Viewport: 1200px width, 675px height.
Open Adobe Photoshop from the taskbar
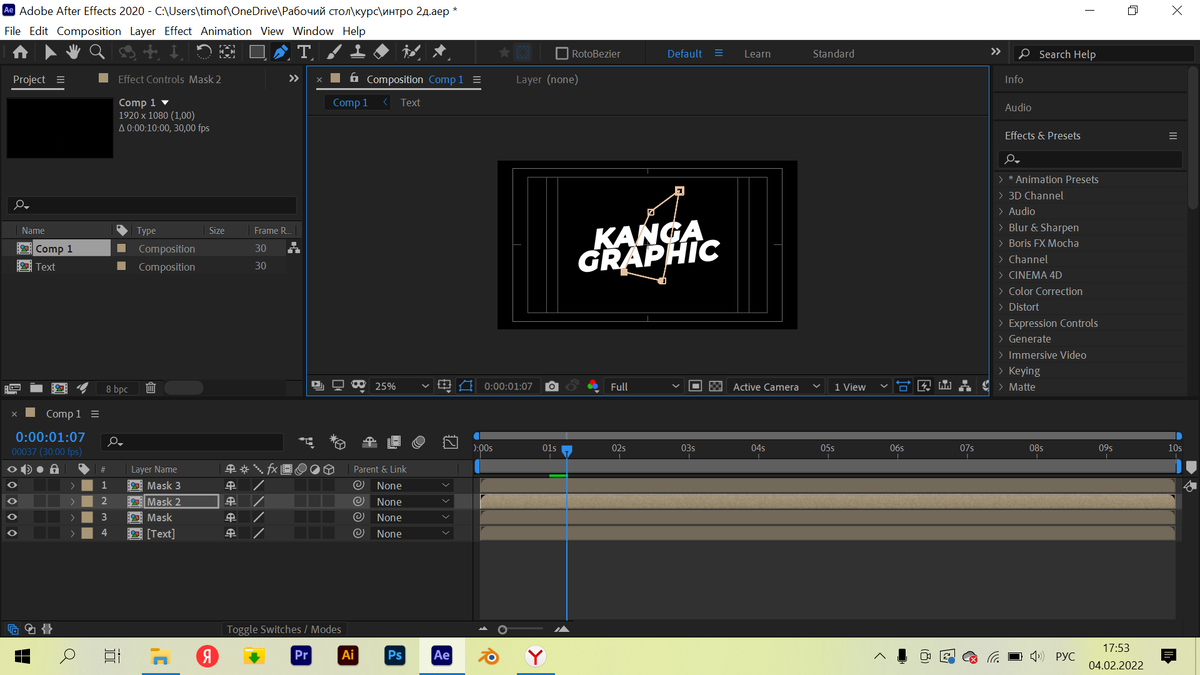point(394,656)
